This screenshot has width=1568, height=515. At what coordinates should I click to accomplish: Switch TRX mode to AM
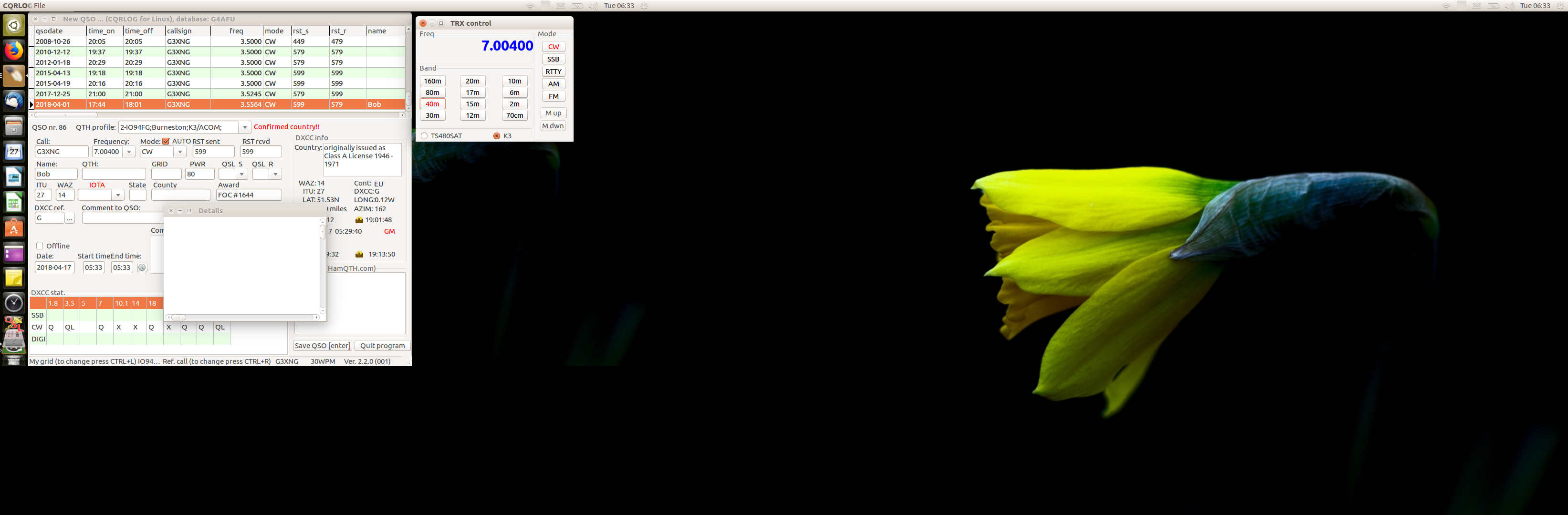point(554,84)
